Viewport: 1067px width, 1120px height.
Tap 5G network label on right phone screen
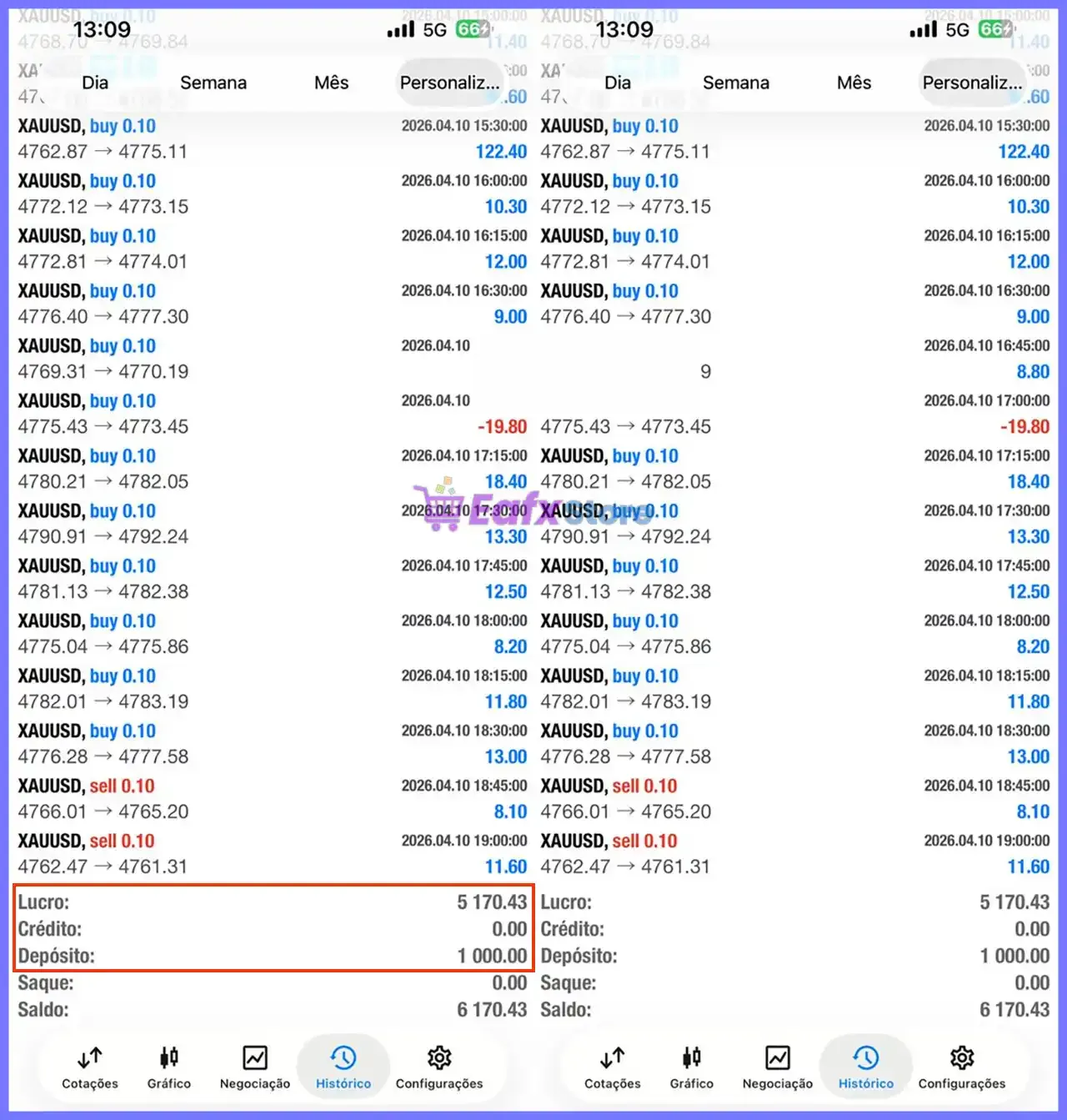coord(958,30)
